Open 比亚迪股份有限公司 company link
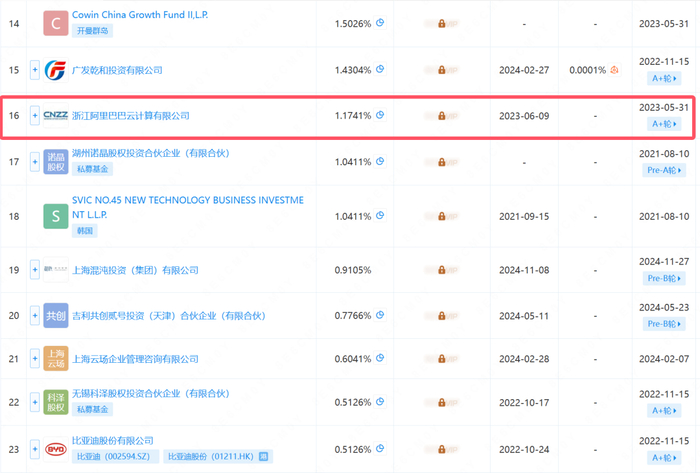This screenshot has width=700, height=473. (x=112, y=441)
